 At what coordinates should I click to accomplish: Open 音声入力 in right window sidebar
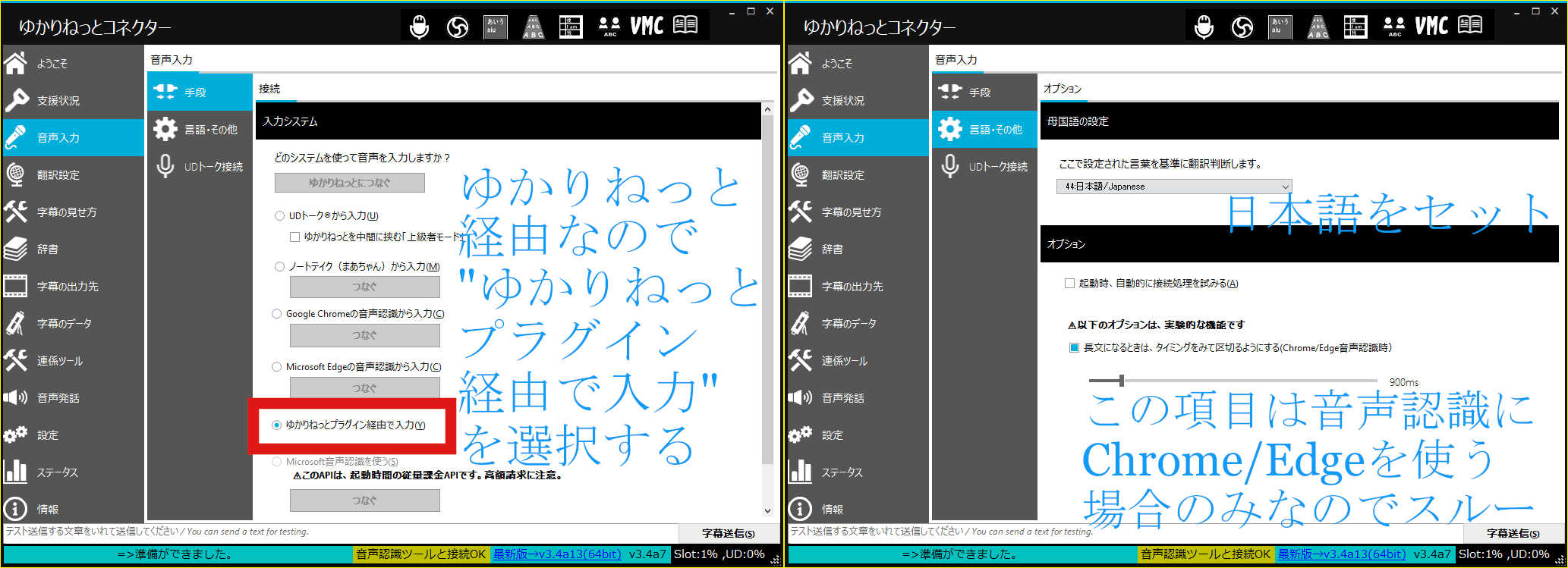(x=857, y=137)
